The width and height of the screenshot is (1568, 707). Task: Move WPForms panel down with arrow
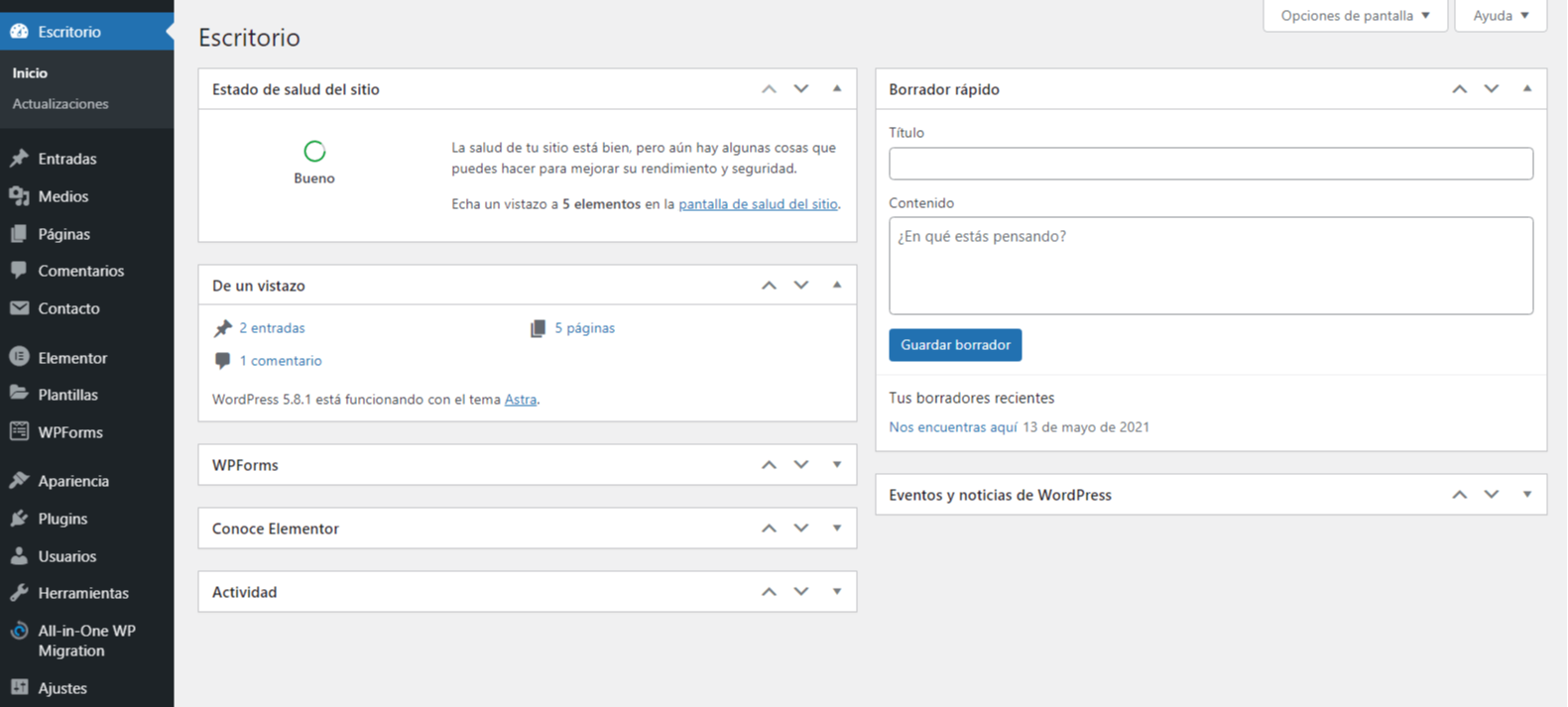pyautogui.click(x=801, y=465)
